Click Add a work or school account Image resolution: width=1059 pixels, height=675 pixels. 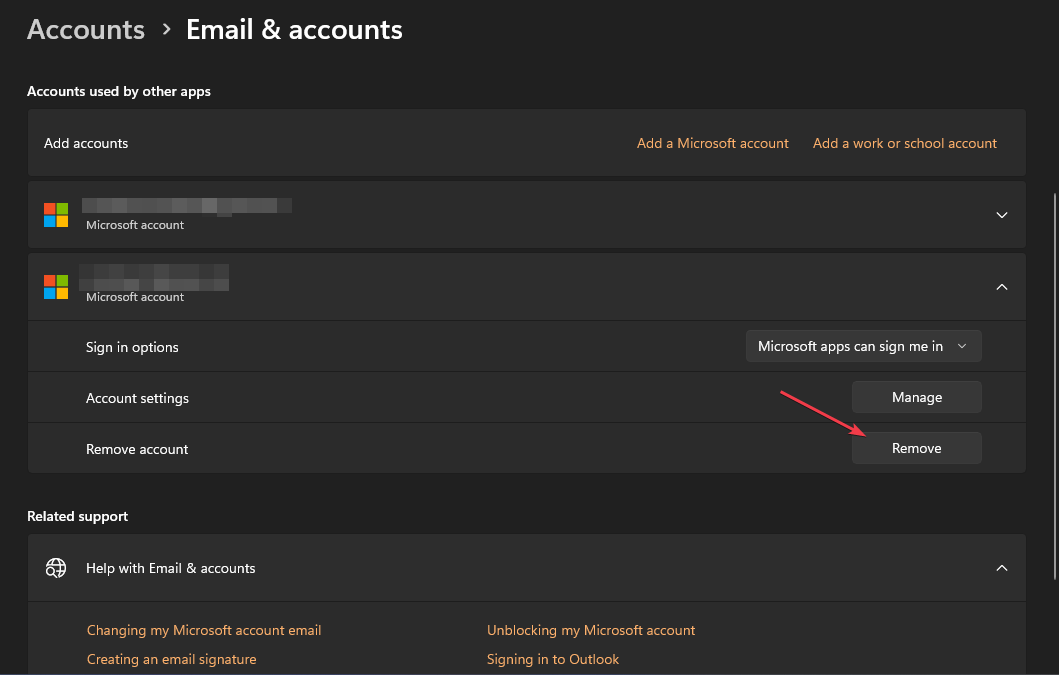904,143
